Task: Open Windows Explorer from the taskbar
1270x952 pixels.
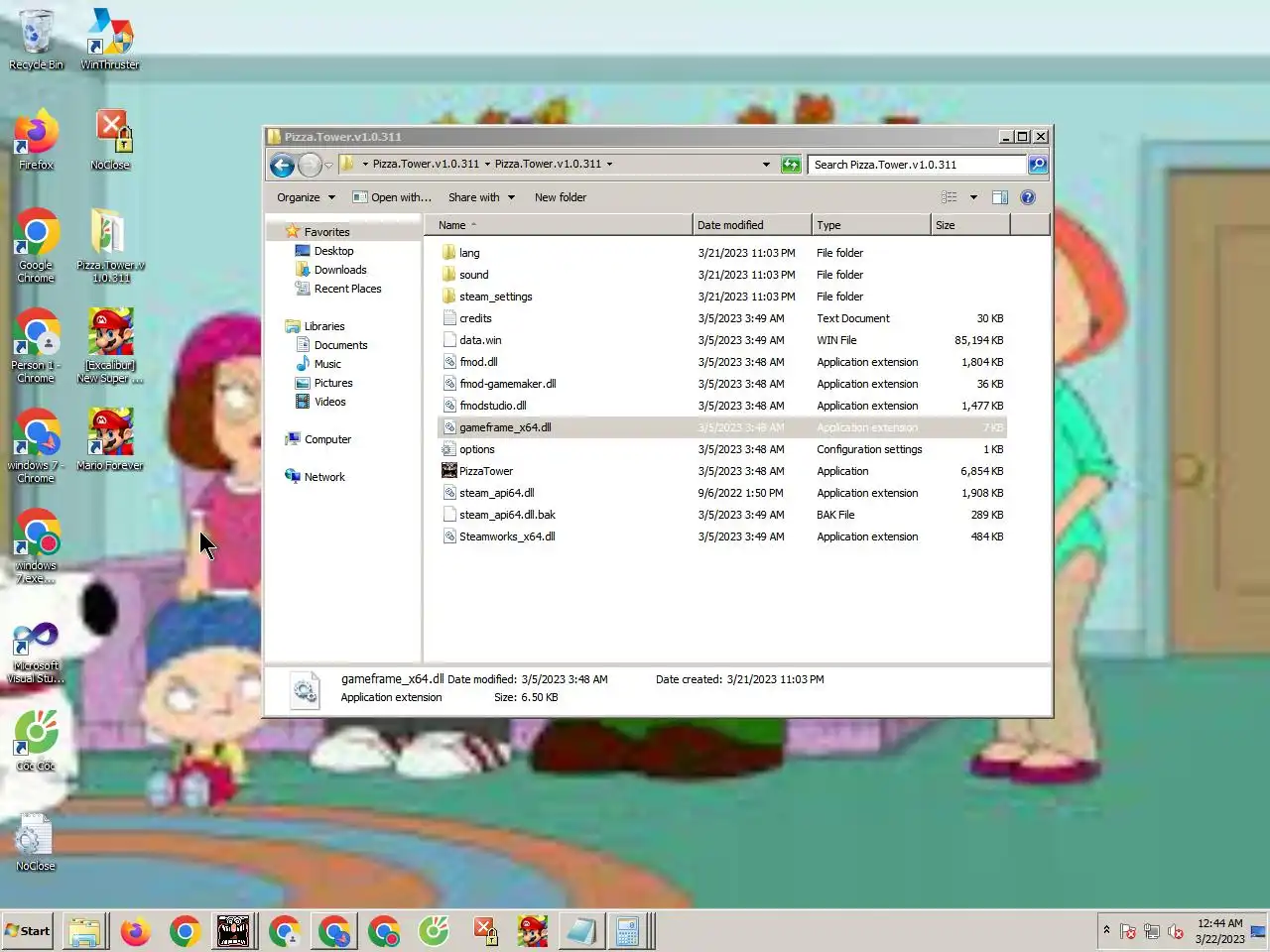Action: pyautogui.click(x=84, y=932)
